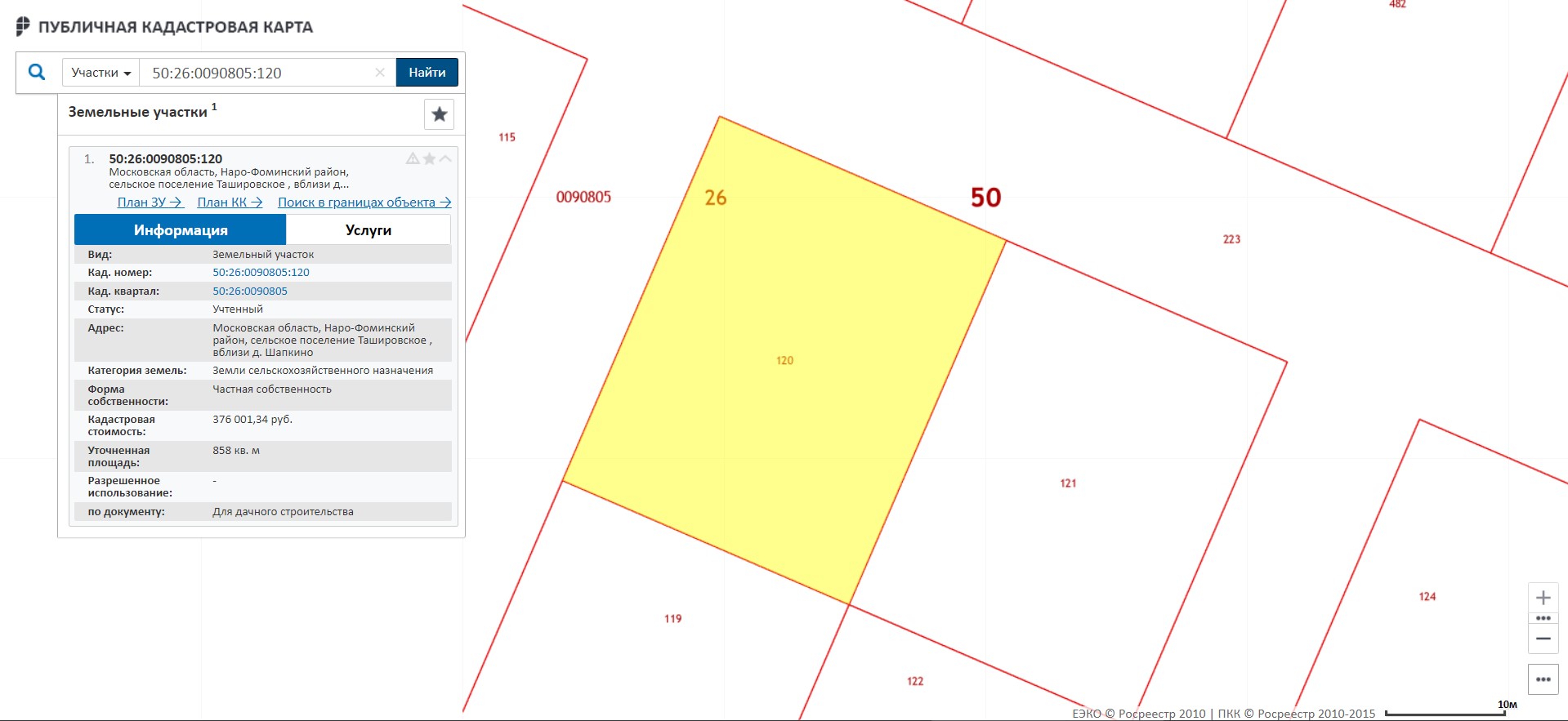Open favorites with the star button

(439, 114)
